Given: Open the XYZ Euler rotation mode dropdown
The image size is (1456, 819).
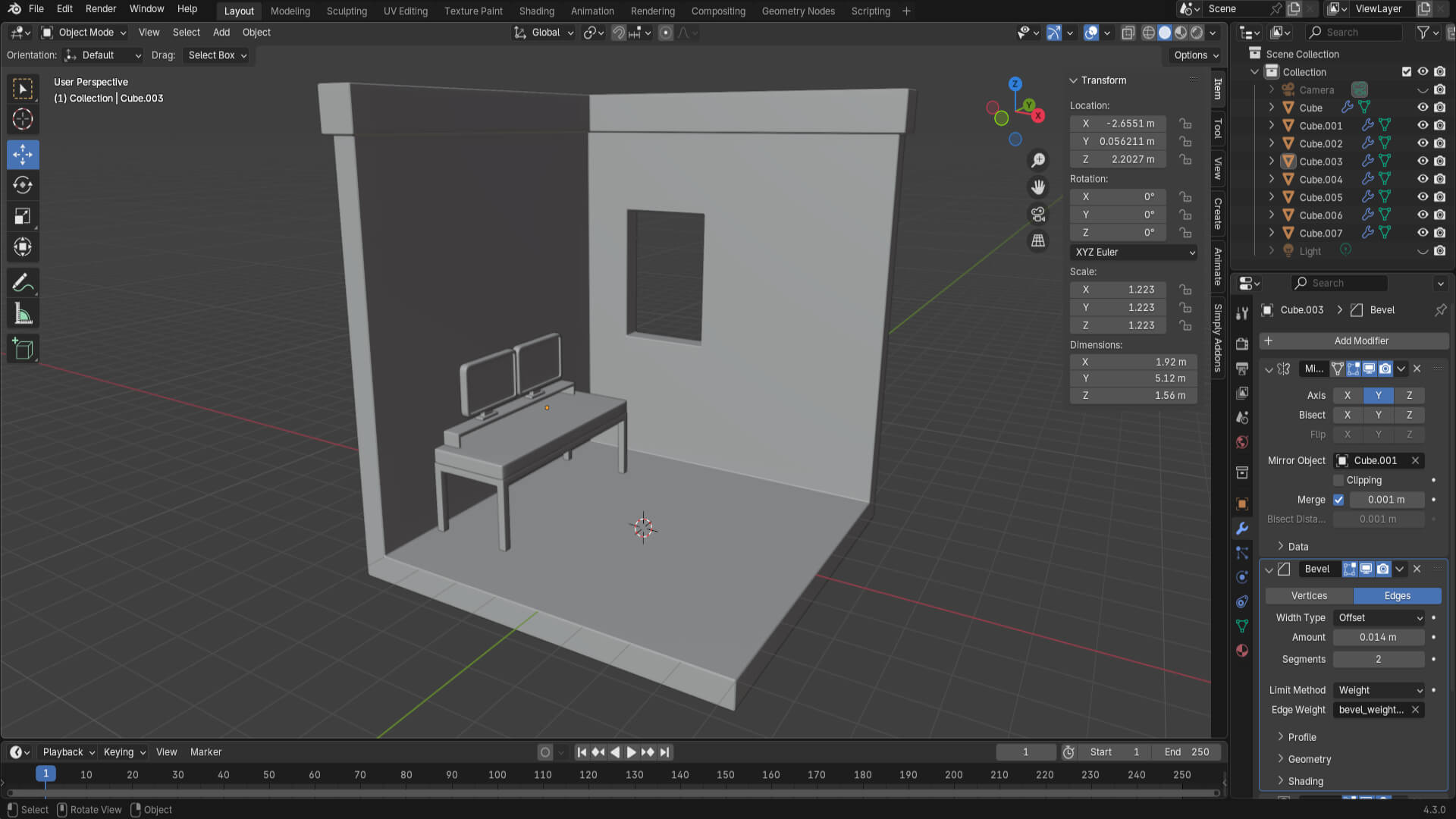Looking at the screenshot, I should pyautogui.click(x=1134, y=252).
